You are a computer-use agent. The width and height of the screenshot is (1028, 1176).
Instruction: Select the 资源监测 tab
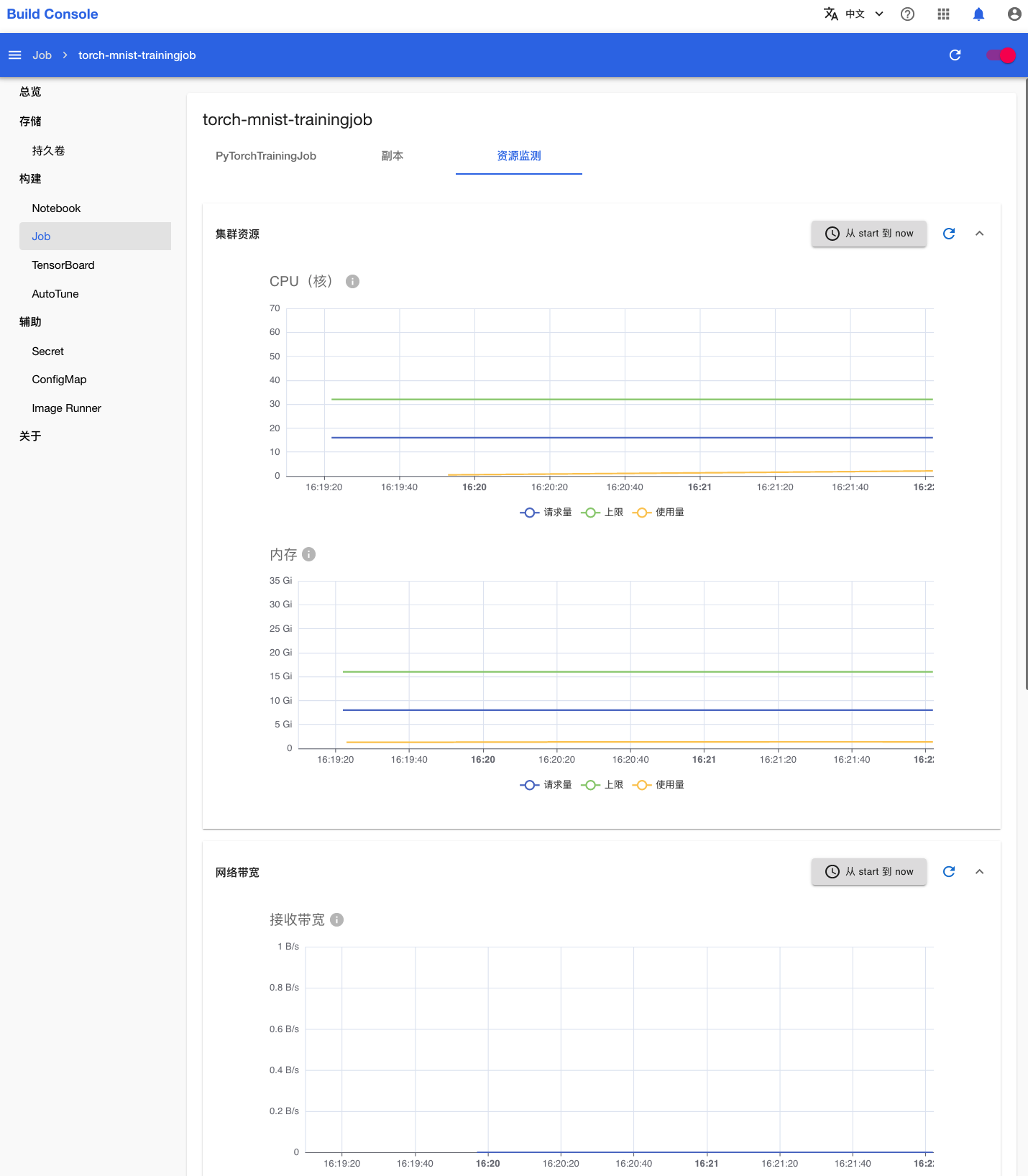point(519,156)
